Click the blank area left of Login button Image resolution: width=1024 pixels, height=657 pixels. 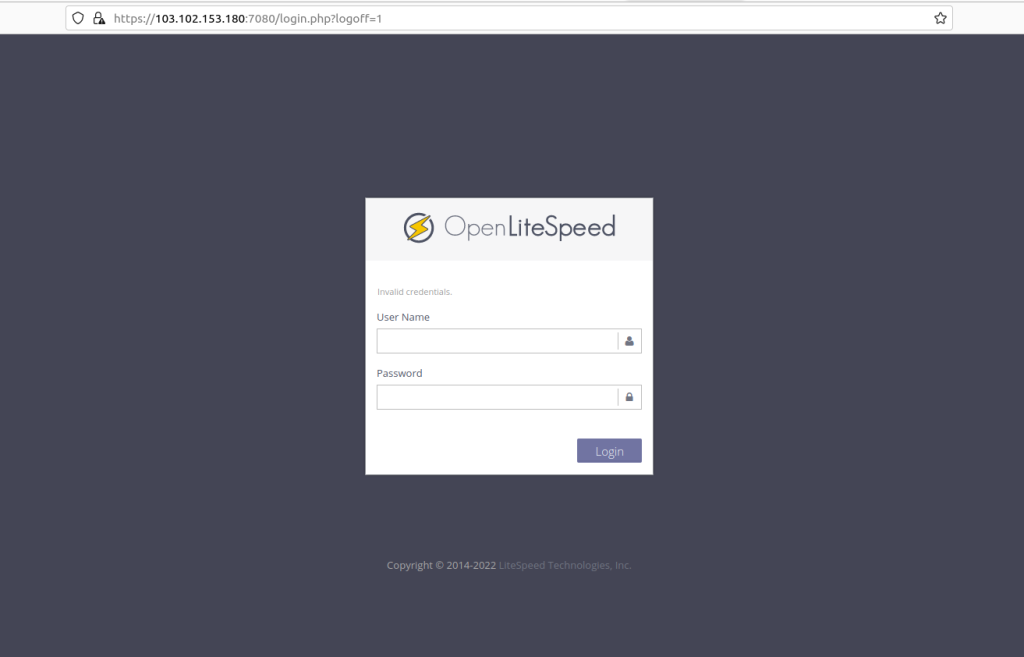(x=470, y=451)
